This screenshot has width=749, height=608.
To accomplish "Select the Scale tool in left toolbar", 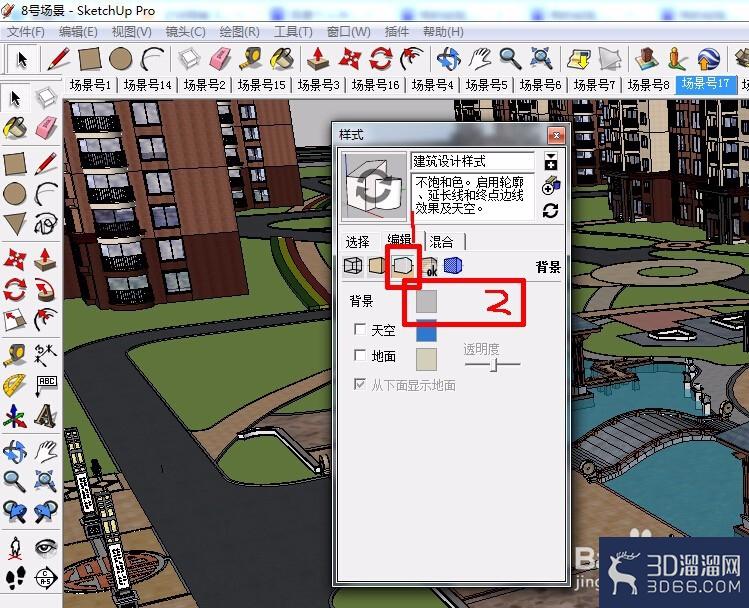I will tap(15, 320).
